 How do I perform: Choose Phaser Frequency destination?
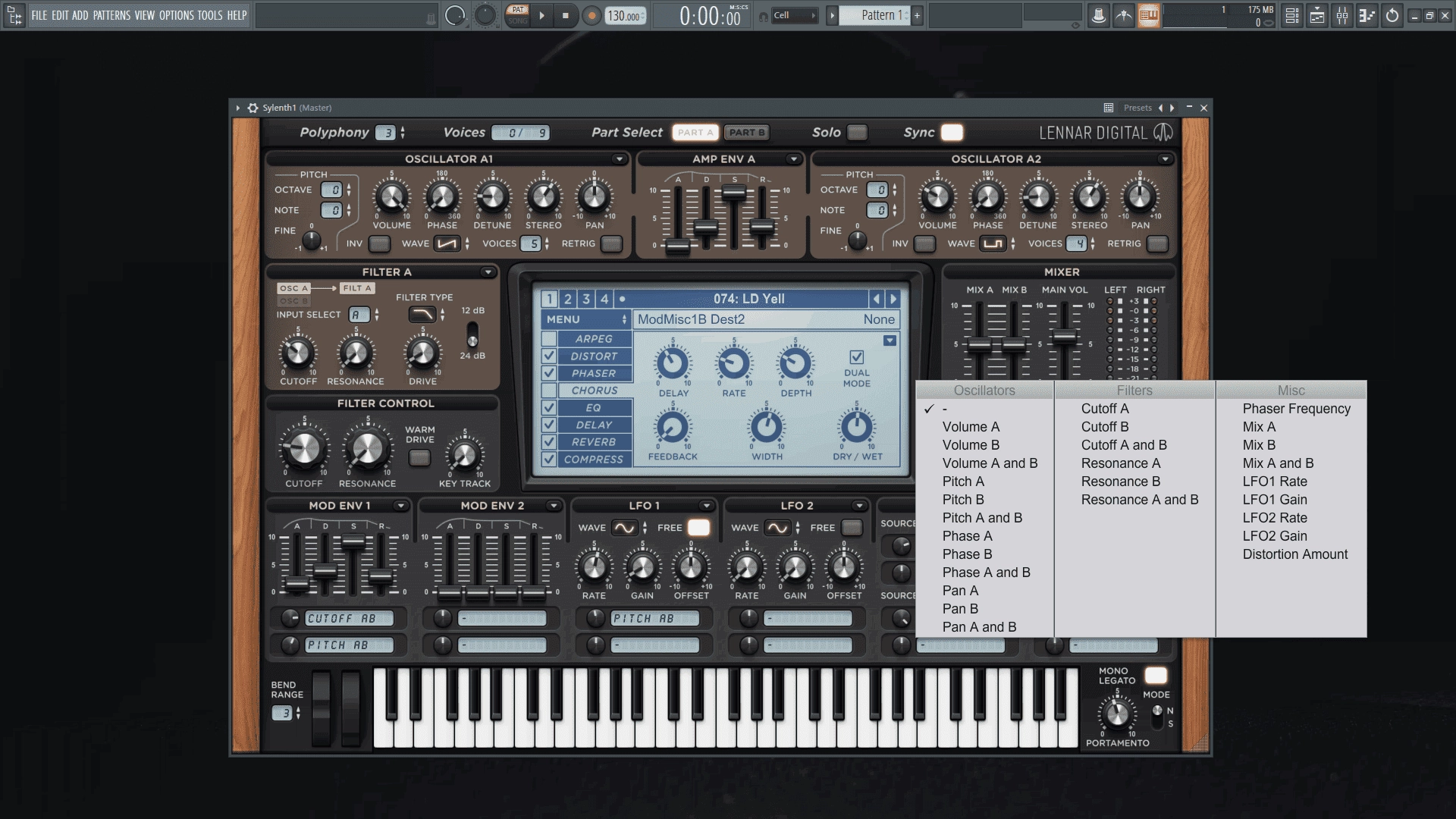click(1297, 409)
